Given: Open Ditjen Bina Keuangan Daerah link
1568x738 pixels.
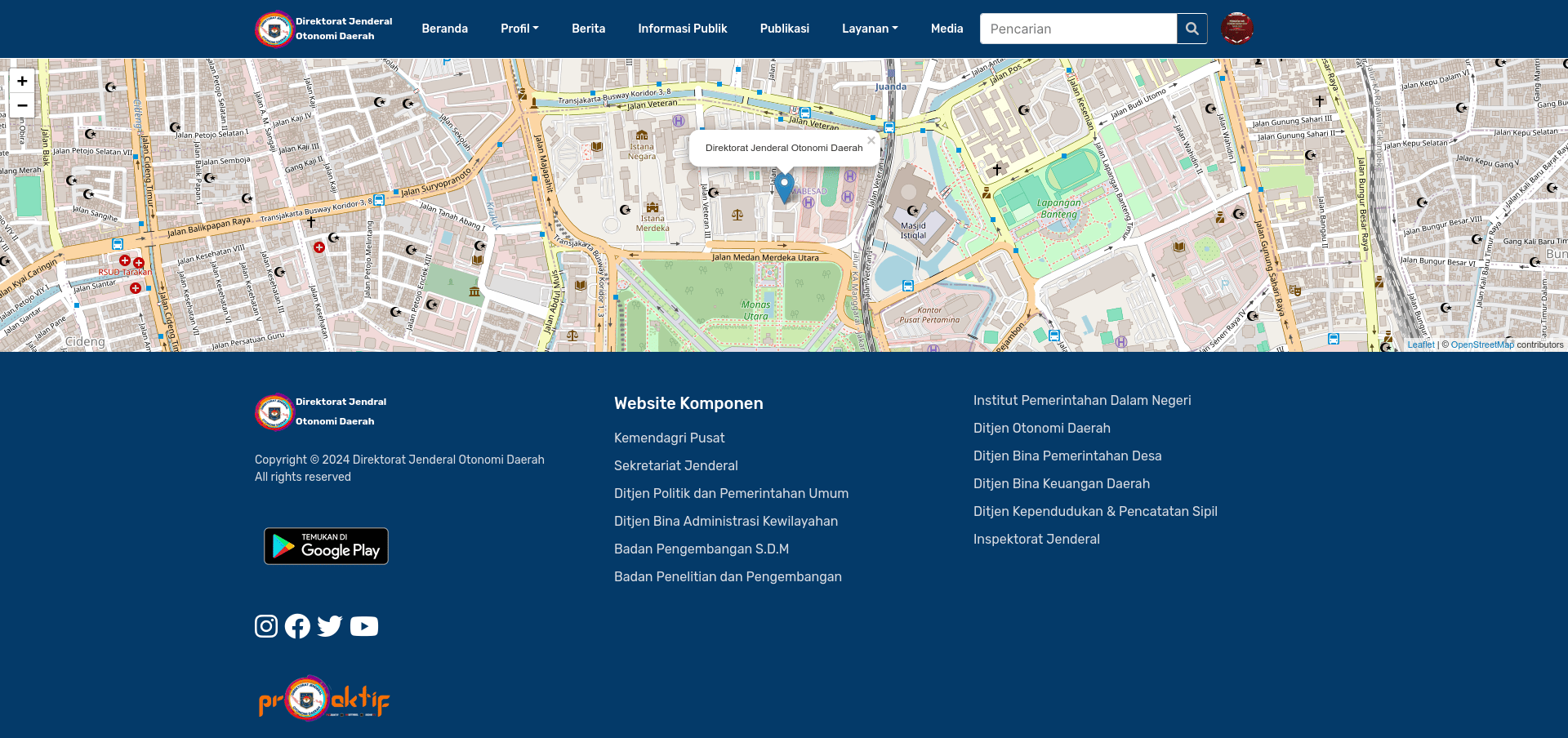Looking at the screenshot, I should point(1062,483).
